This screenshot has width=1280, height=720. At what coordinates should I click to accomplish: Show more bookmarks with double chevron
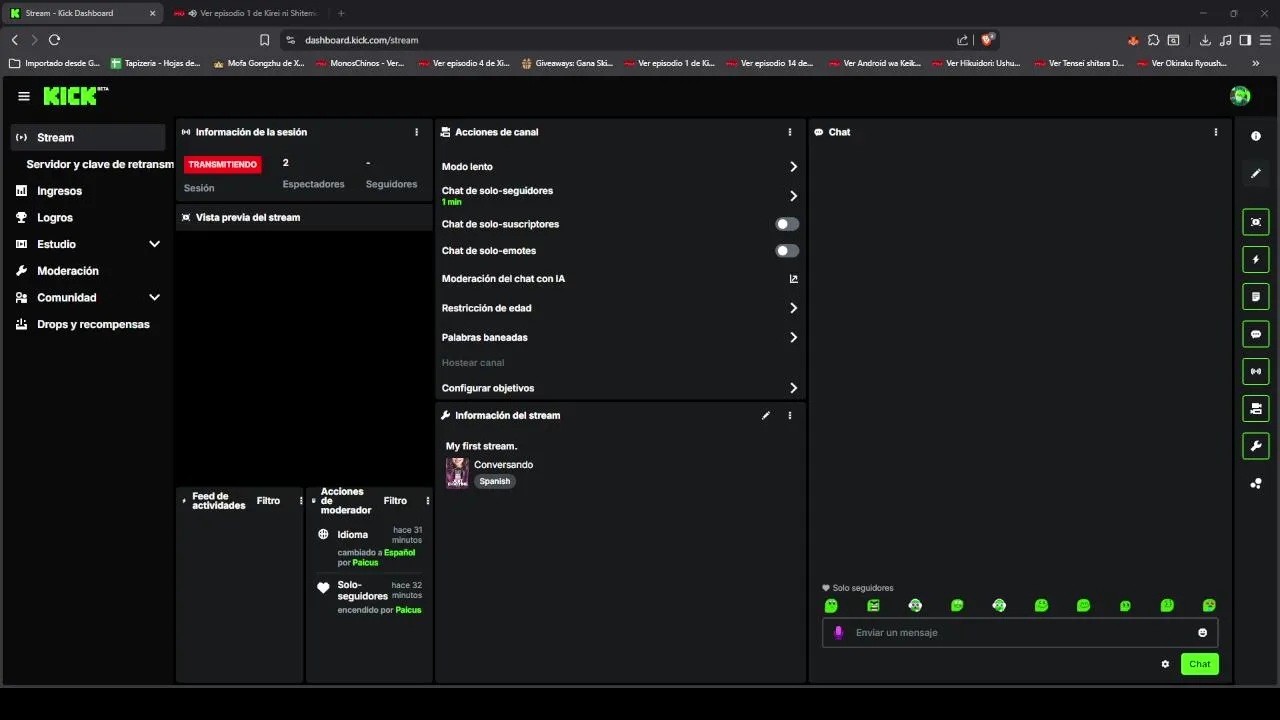(x=1256, y=62)
